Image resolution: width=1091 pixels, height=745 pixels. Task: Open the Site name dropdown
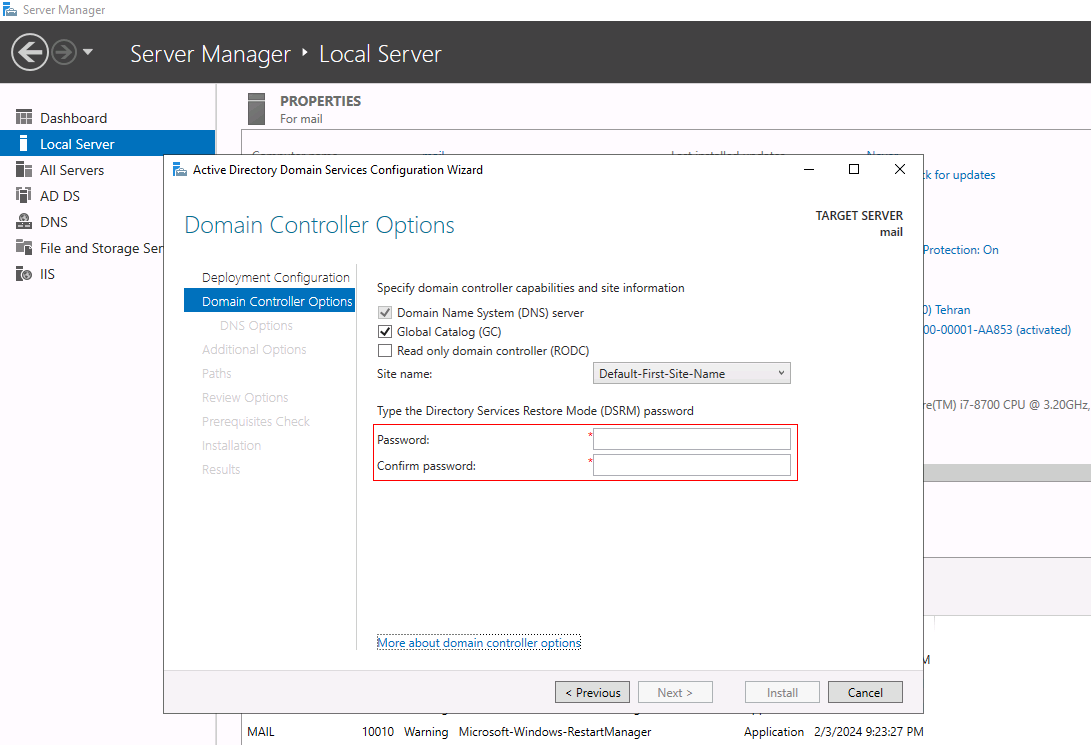pyautogui.click(x=692, y=374)
